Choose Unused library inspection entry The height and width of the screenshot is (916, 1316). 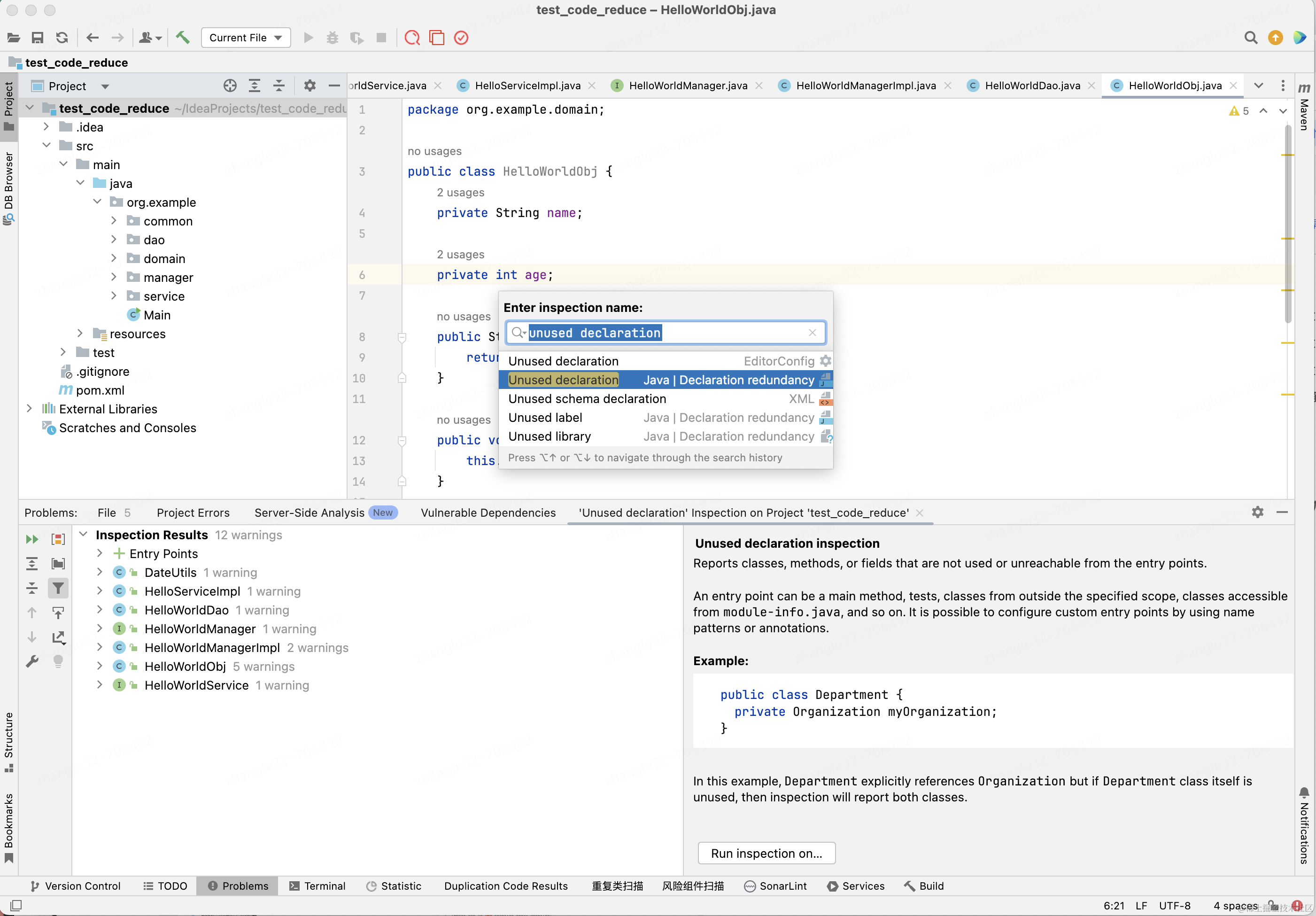coord(666,436)
